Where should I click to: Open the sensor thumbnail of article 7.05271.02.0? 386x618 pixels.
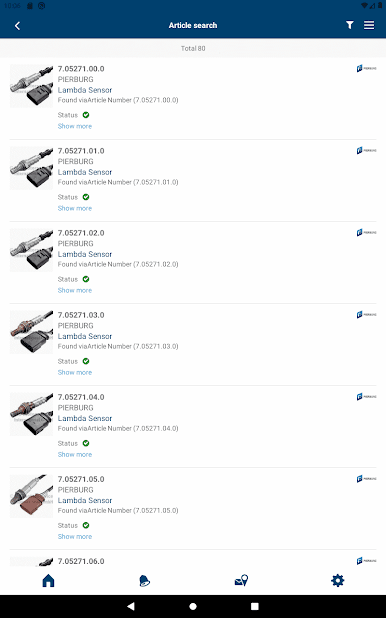coord(32,250)
